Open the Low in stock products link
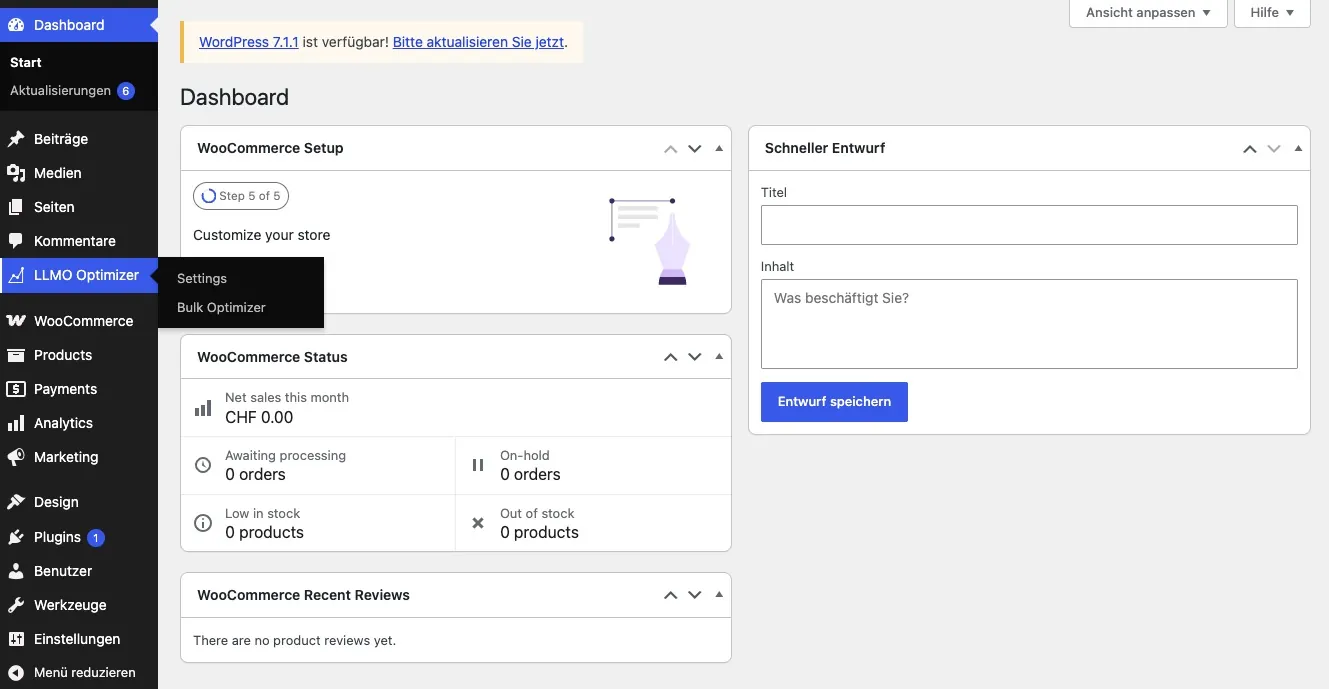The width and height of the screenshot is (1329, 689). 318,523
